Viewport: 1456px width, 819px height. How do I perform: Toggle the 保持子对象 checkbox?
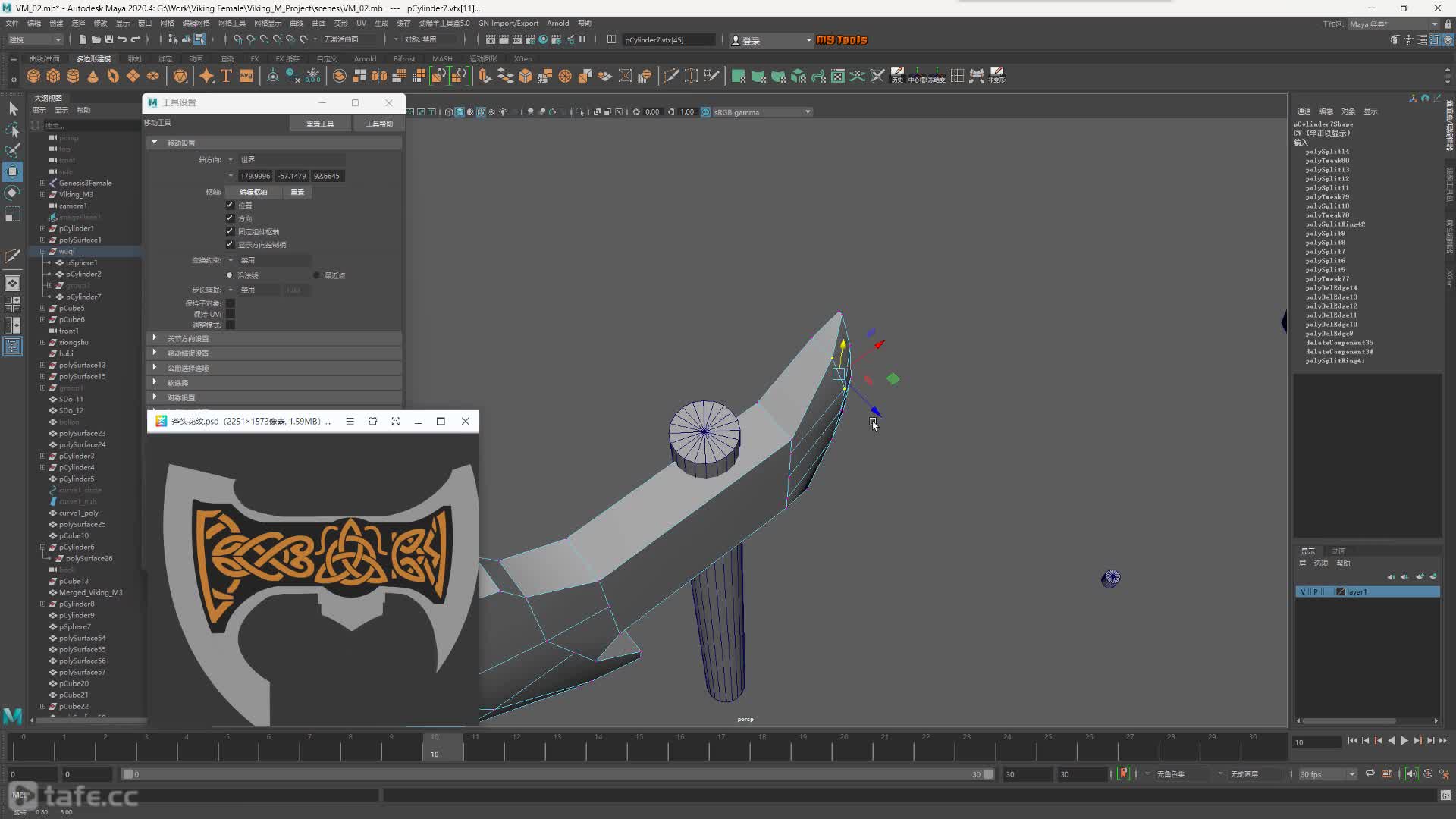click(231, 303)
